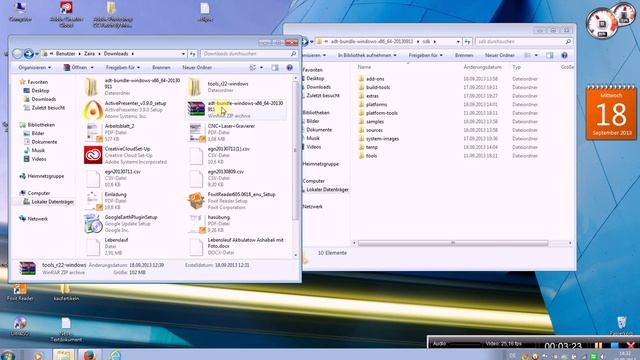Sort by Änderungsdatum column header

pos(482,67)
